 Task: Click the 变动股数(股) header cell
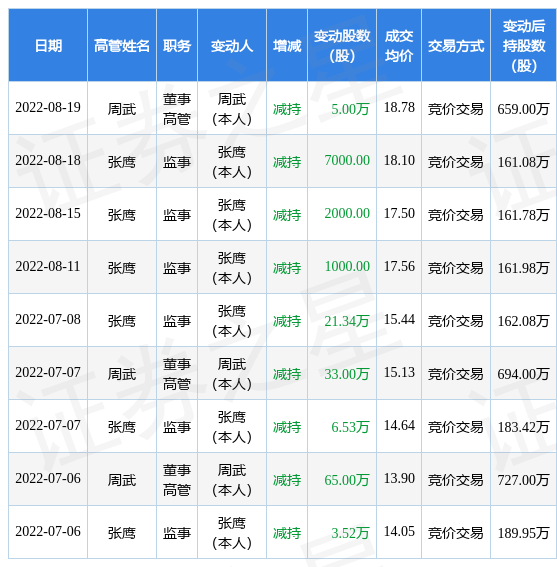click(342, 46)
